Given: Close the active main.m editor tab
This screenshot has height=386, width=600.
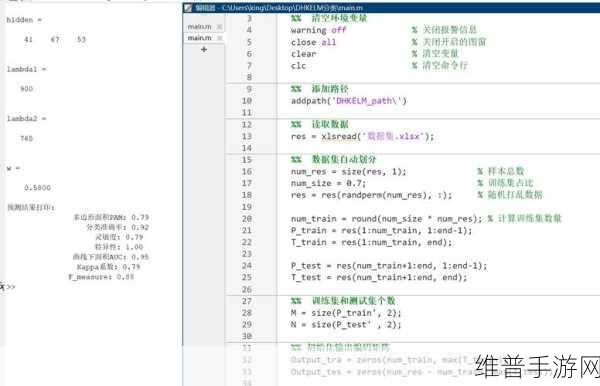Looking at the screenshot, I should click(x=220, y=38).
